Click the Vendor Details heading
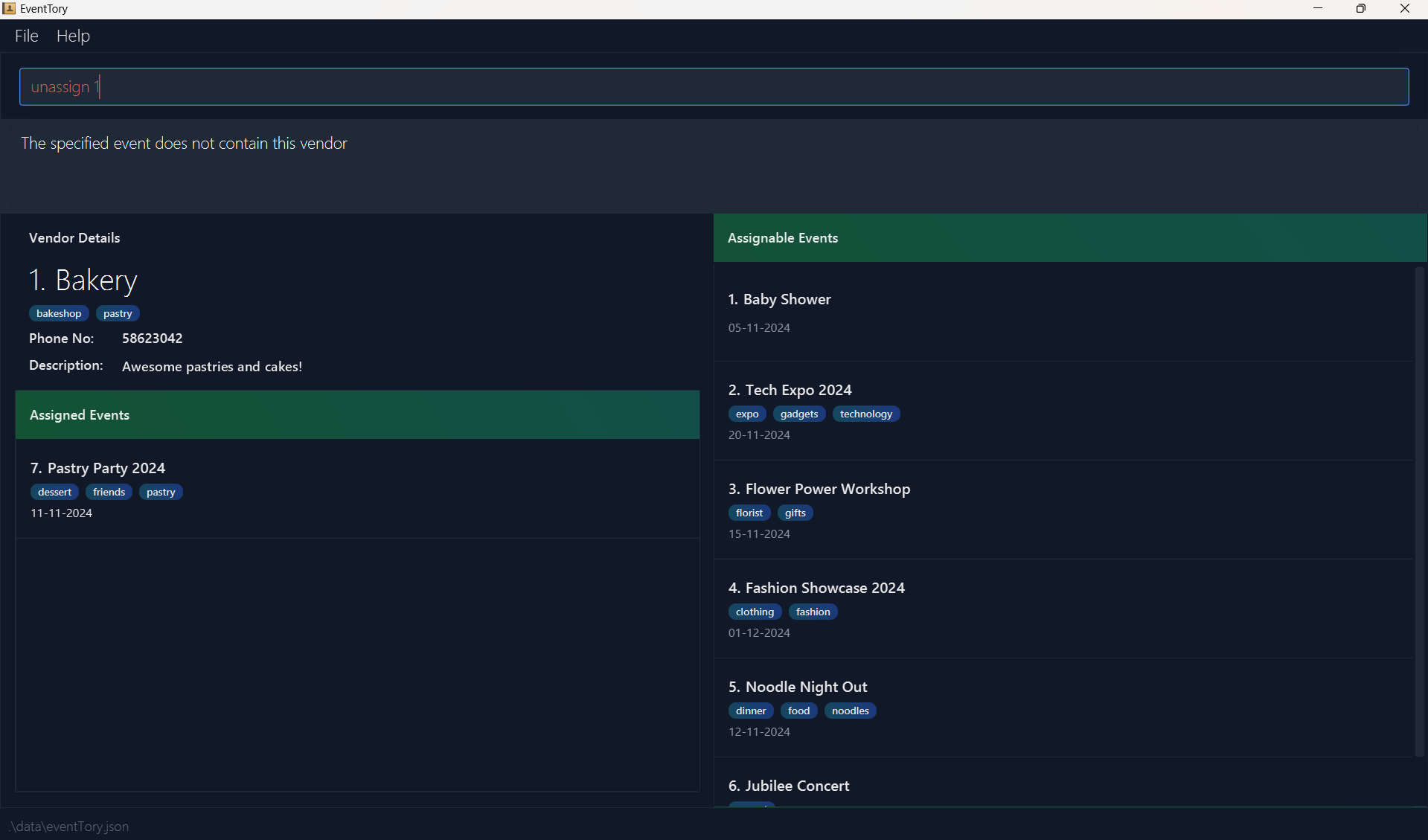 pyautogui.click(x=74, y=238)
